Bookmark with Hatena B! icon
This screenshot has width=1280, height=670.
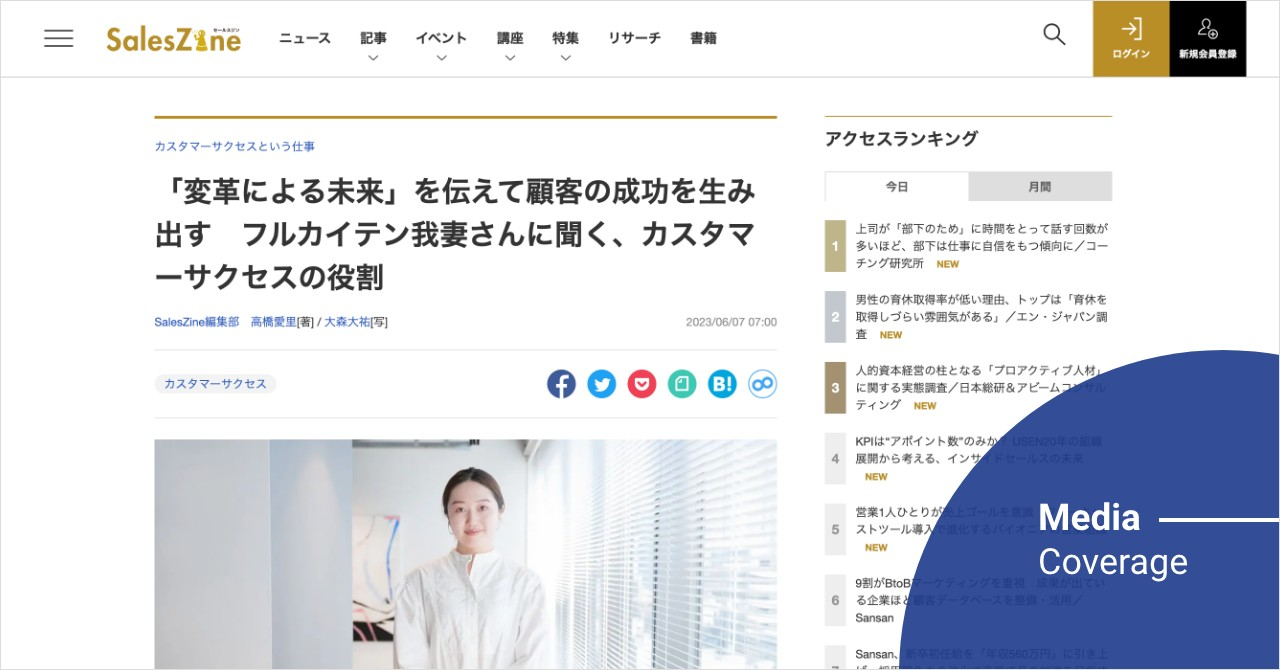(722, 384)
